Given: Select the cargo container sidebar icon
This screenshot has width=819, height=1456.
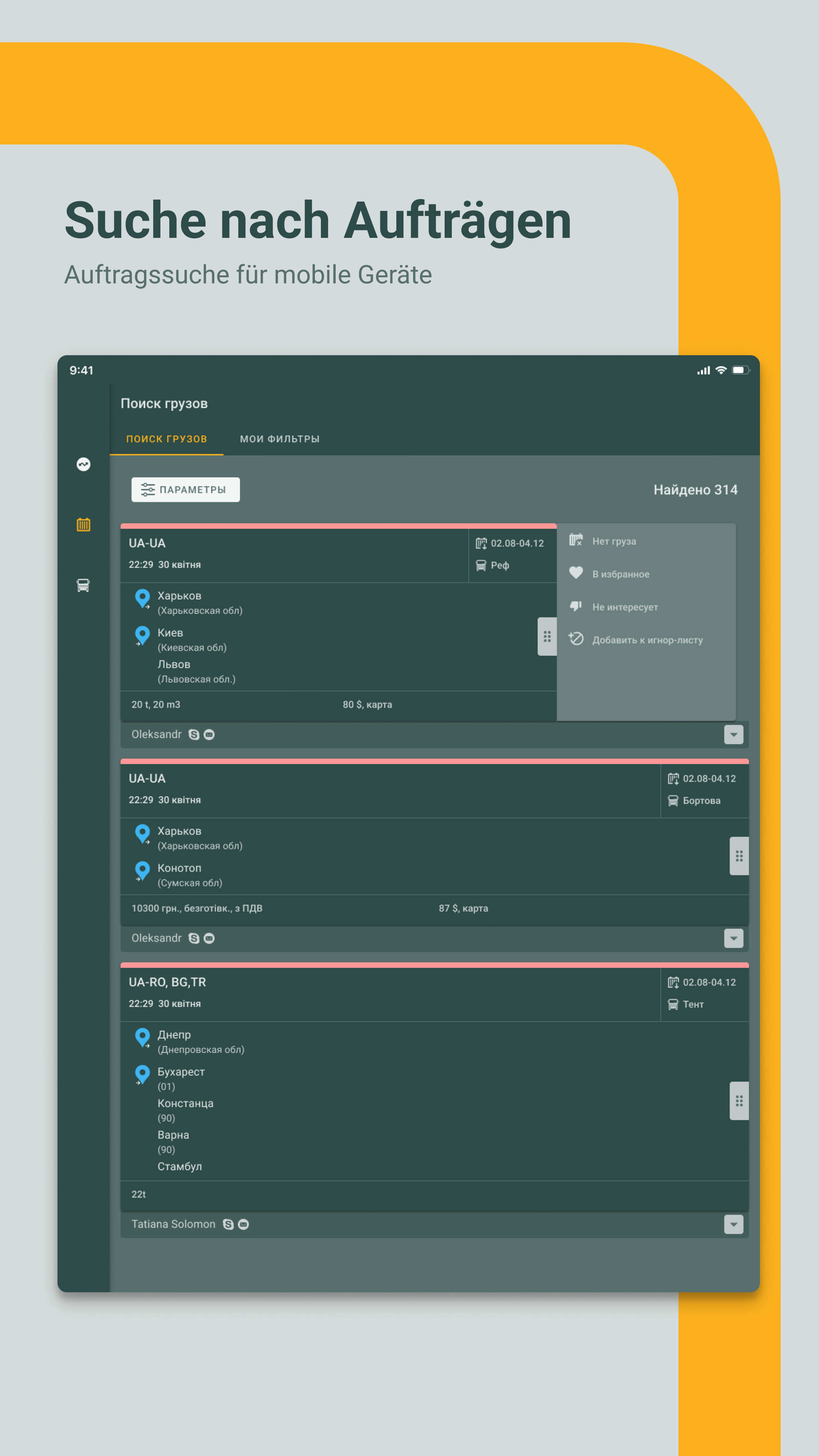Looking at the screenshot, I should 83,524.
